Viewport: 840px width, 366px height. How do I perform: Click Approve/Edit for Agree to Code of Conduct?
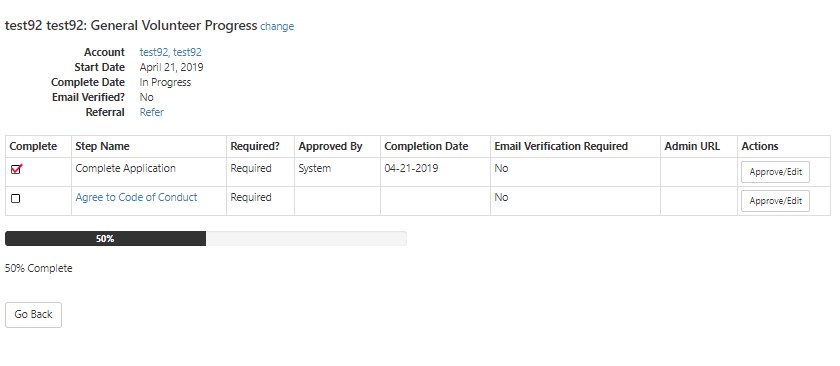[x=775, y=201]
